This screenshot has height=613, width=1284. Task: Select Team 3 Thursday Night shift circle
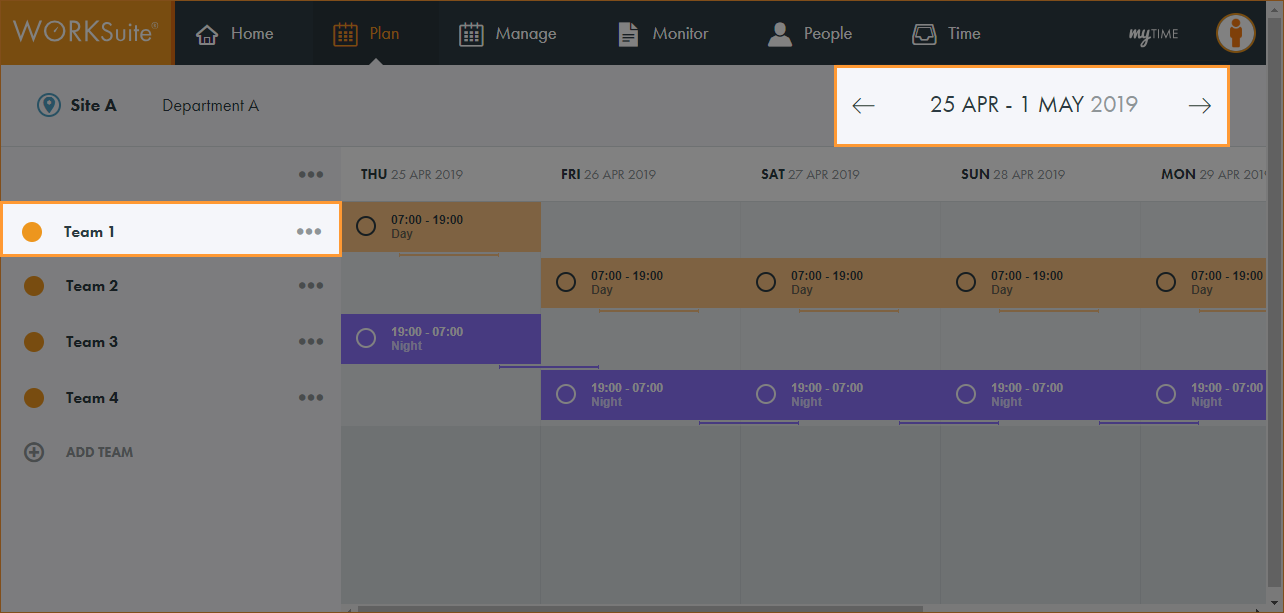coord(366,338)
